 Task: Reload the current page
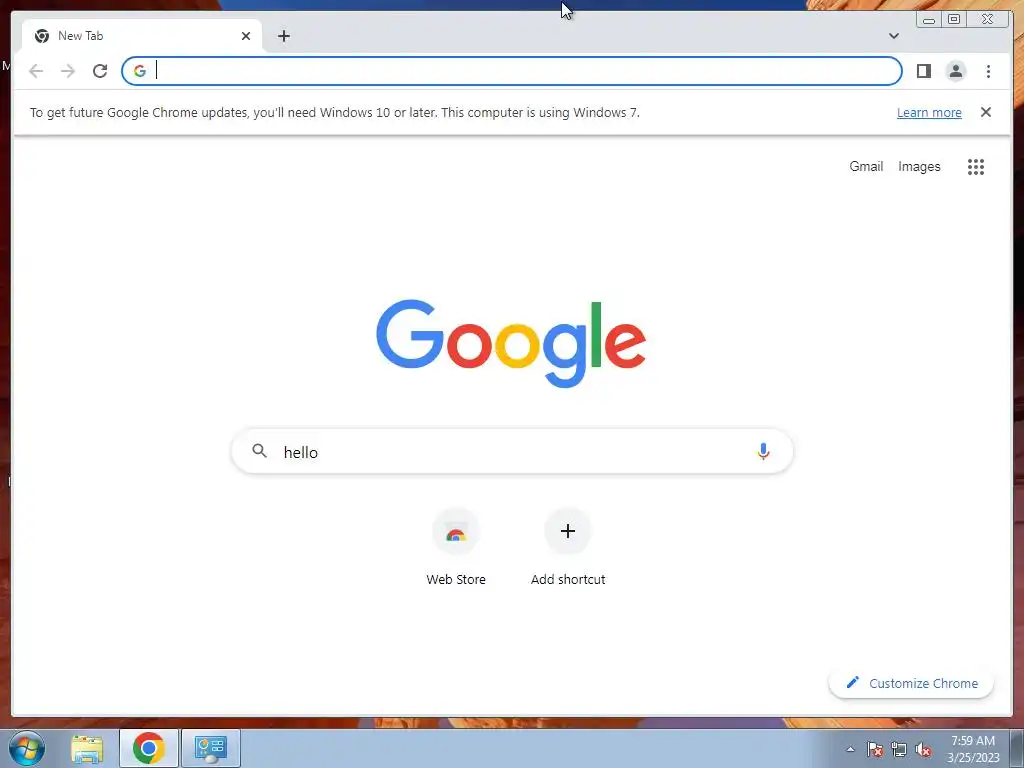point(100,71)
